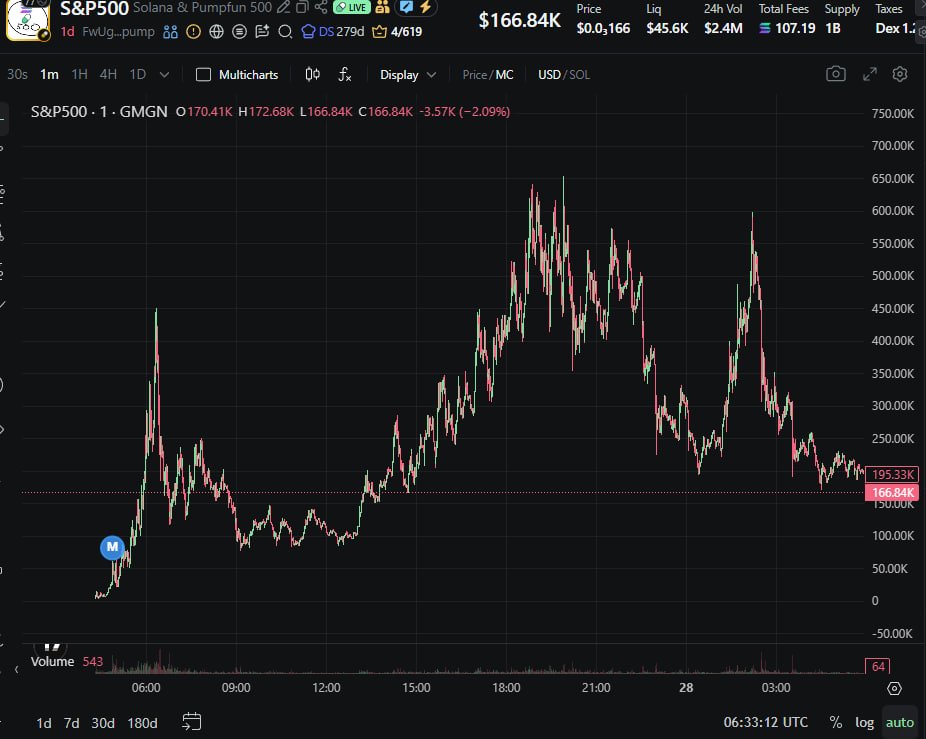The width and height of the screenshot is (926, 739).
Task: Click the yellow warning exclamation icon
Action: pos(193,31)
